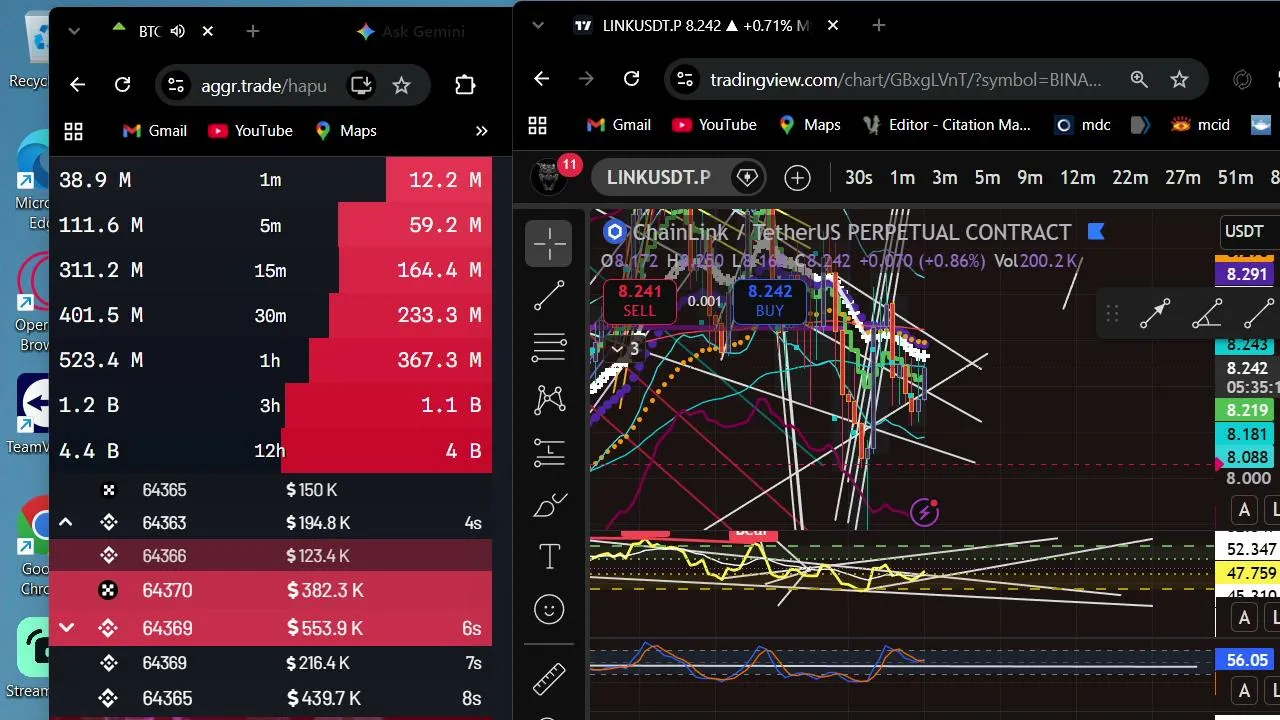Reload the TradingView page
This screenshot has height=720, width=1280.
[x=631, y=79]
